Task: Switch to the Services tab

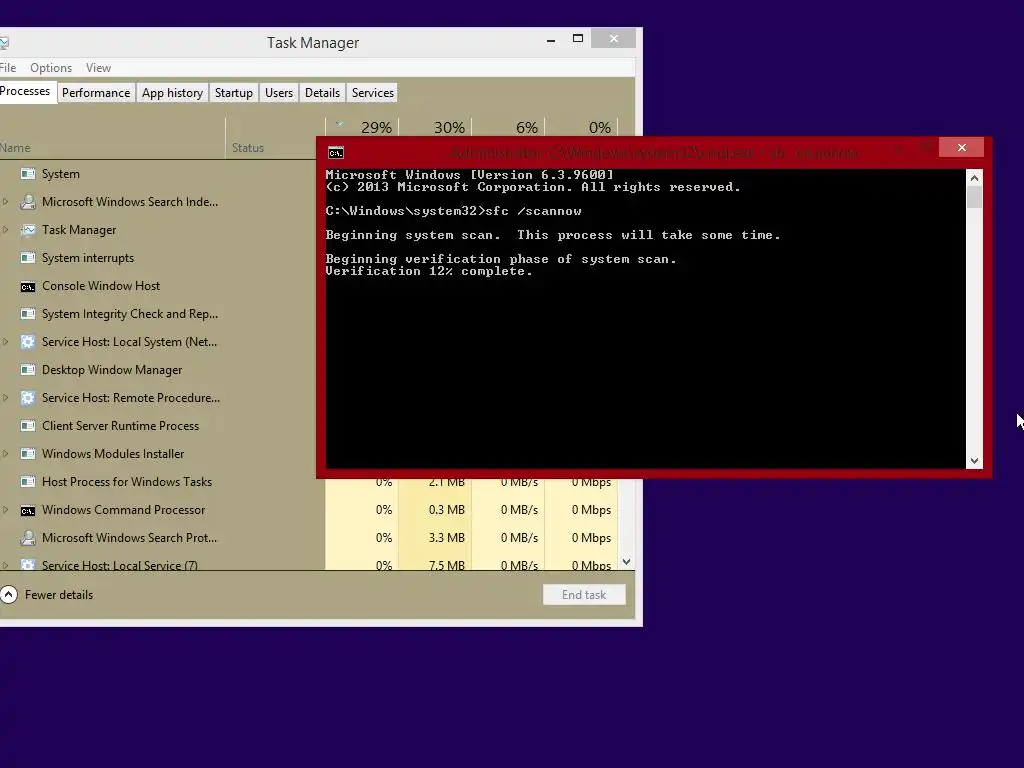Action: 373,93
